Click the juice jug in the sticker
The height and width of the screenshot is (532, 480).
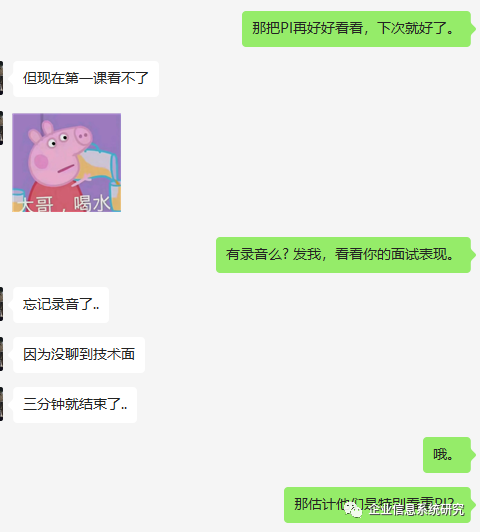tap(98, 163)
